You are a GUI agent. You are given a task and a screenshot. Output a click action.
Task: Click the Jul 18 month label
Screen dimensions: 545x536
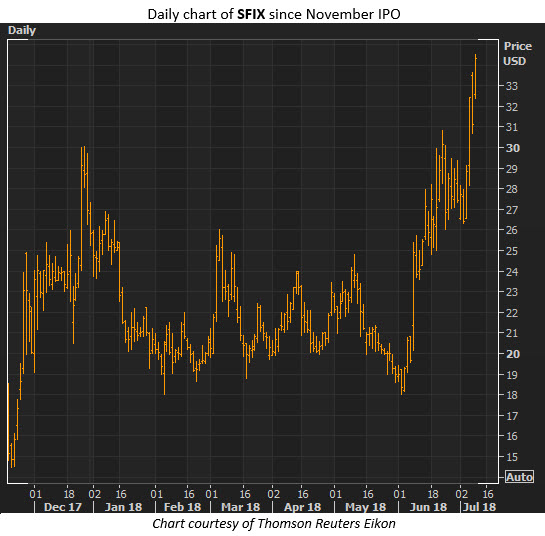[480, 507]
